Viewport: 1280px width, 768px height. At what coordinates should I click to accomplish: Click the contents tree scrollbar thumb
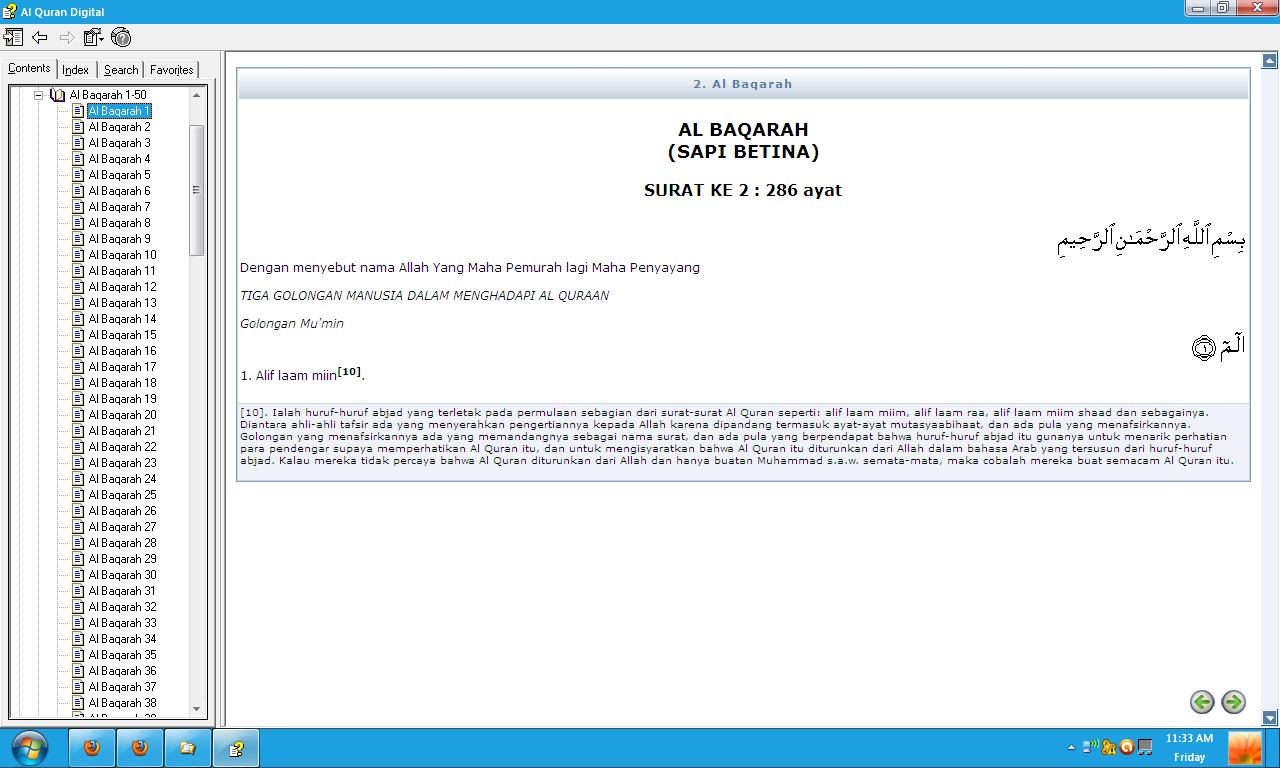(196, 190)
